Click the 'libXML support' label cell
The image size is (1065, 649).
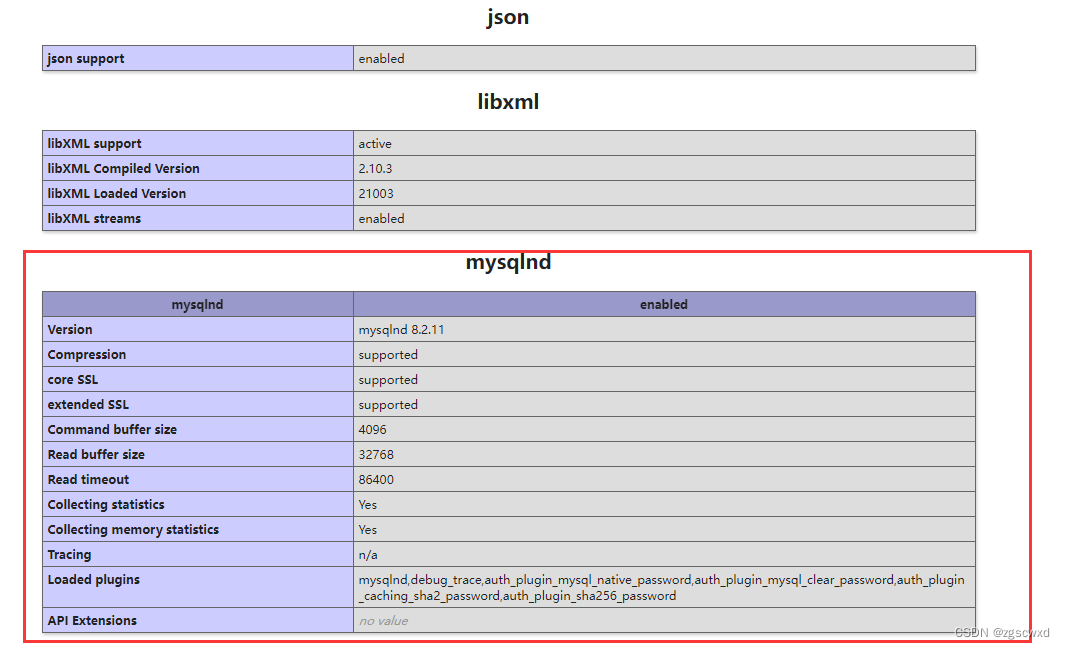[198, 143]
